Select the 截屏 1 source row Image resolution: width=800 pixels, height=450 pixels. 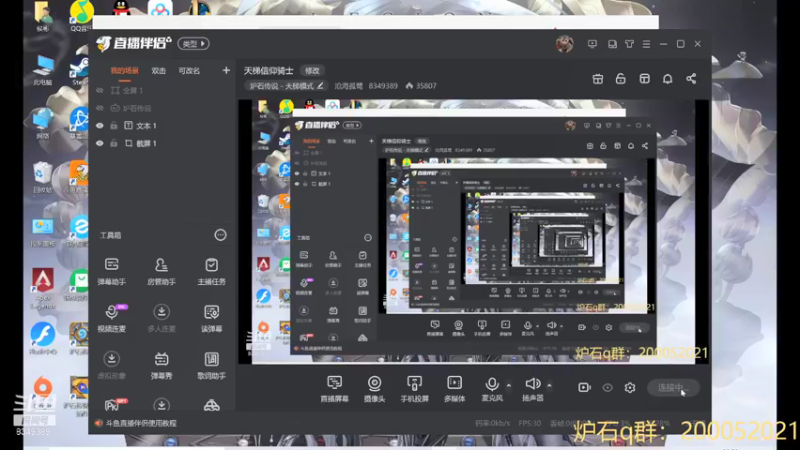(x=162, y=143)
